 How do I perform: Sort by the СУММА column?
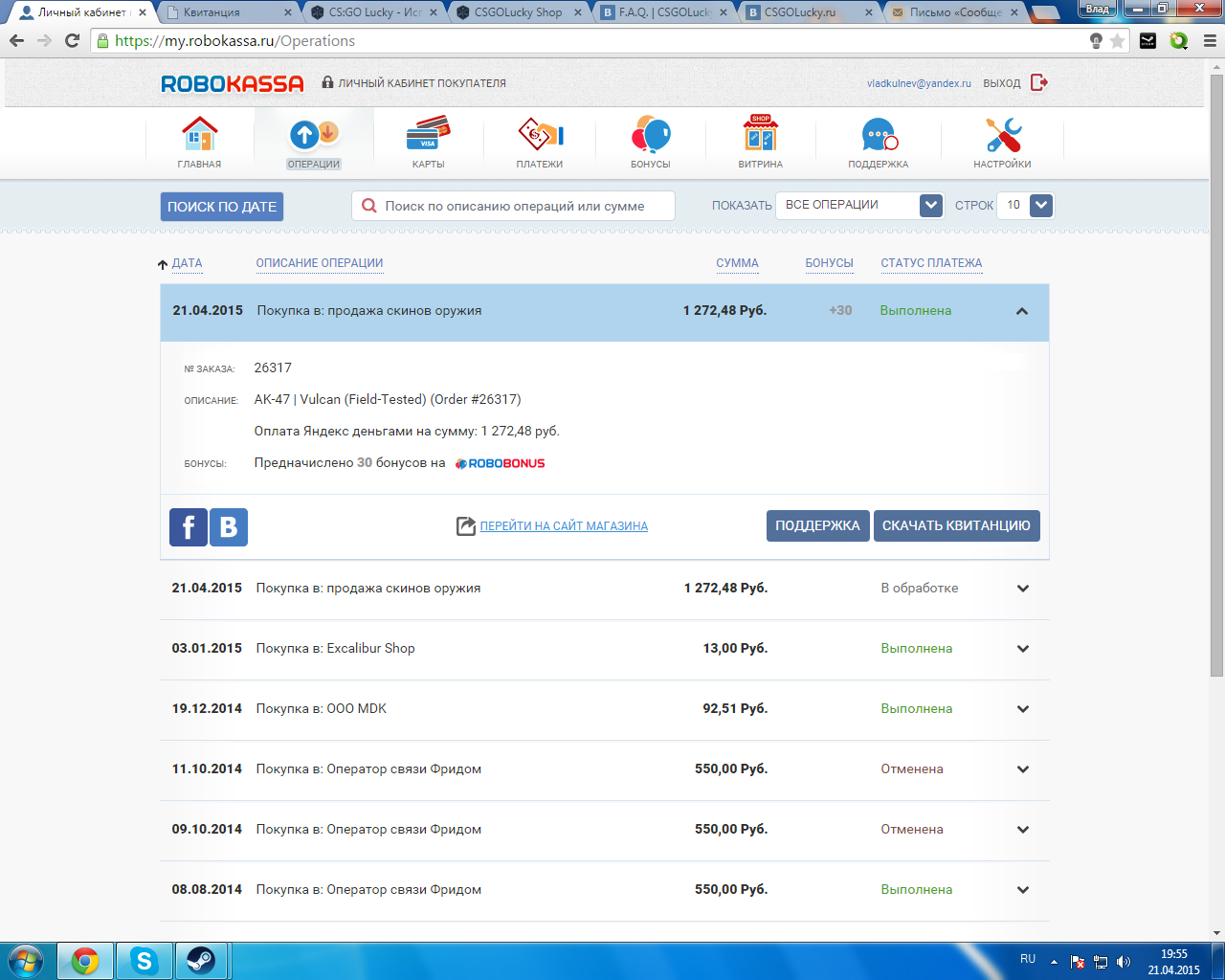click(x=737, y=263)
